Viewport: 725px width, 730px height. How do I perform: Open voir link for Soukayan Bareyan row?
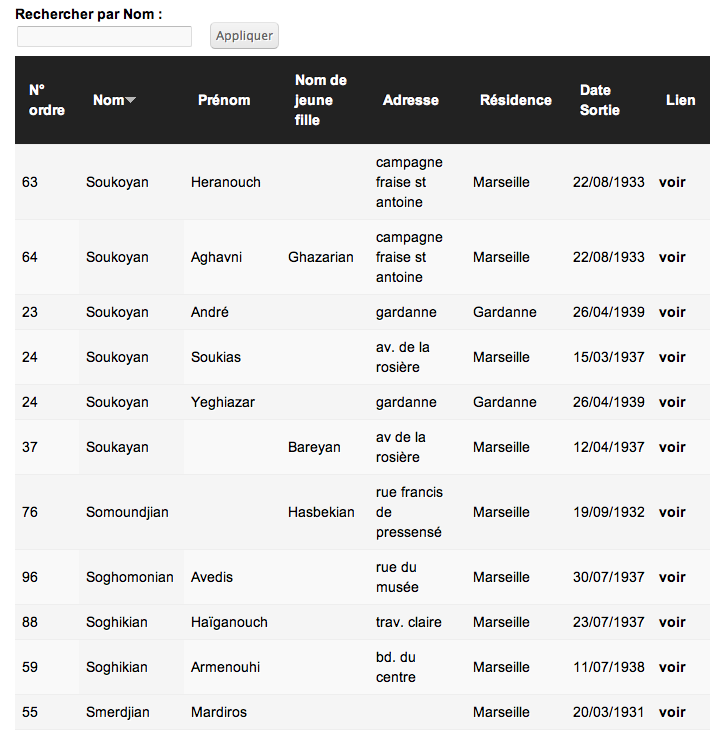pyautogui.click(x=672, y=447)
